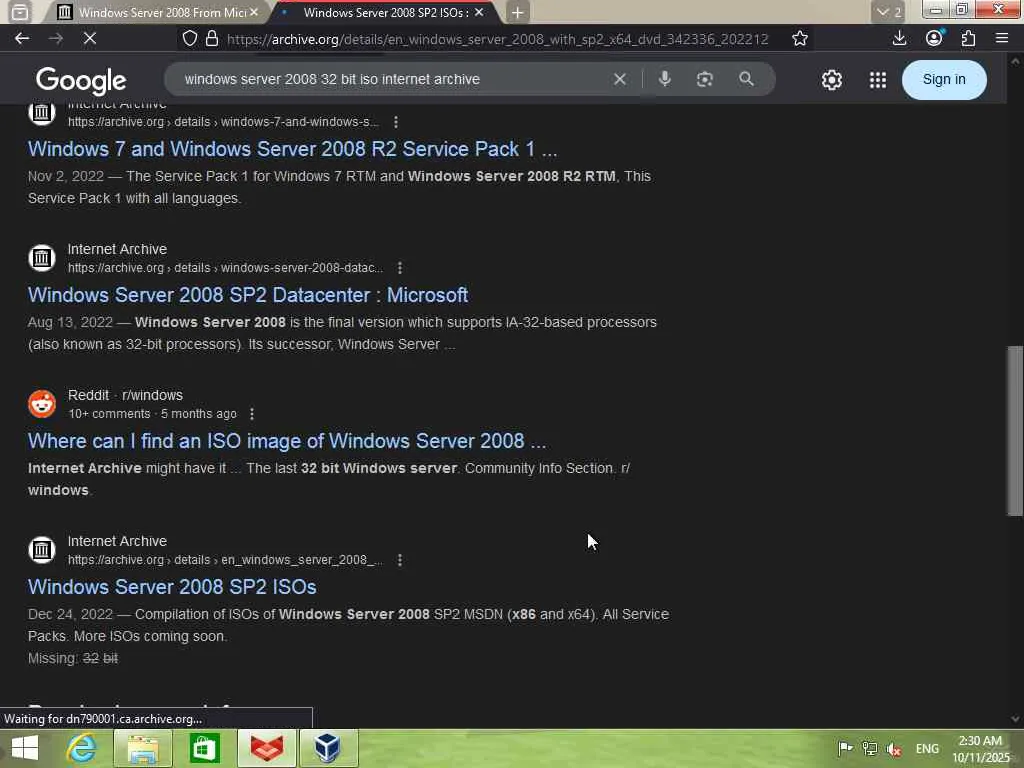Open the three-dot menu for the SP2 Datacenter result
Image resolution: width=1024 pixels, height=768 pixels.
(400, 268)
